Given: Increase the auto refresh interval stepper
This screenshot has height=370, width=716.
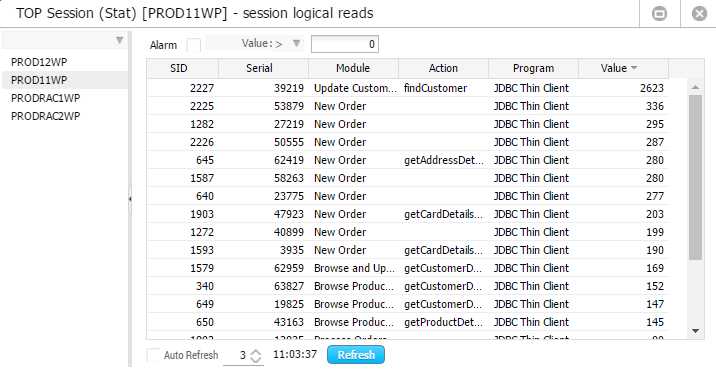Looking at the screenshot, I should [256, 352].
